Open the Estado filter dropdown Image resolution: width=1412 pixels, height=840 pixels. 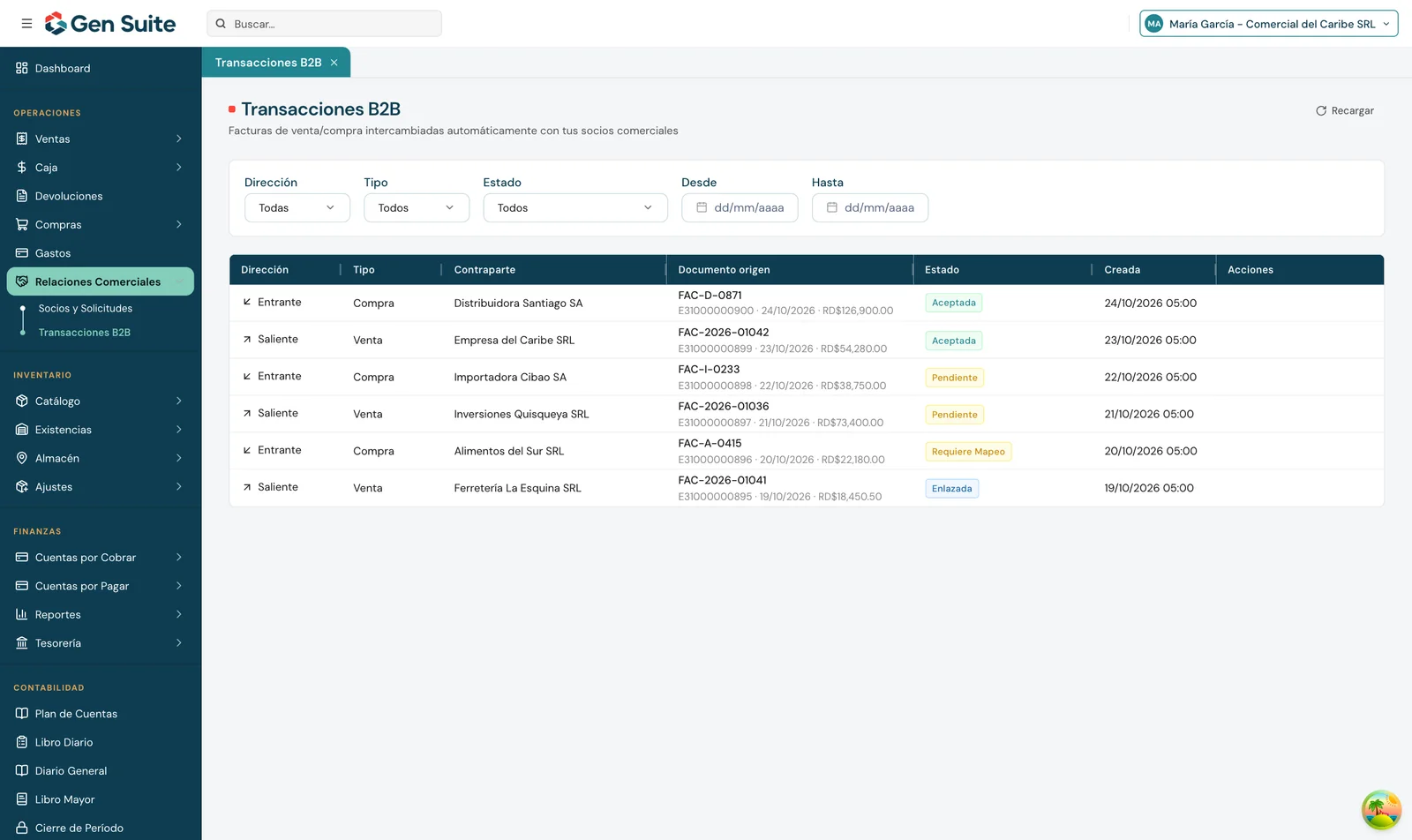tap(575, 208)
